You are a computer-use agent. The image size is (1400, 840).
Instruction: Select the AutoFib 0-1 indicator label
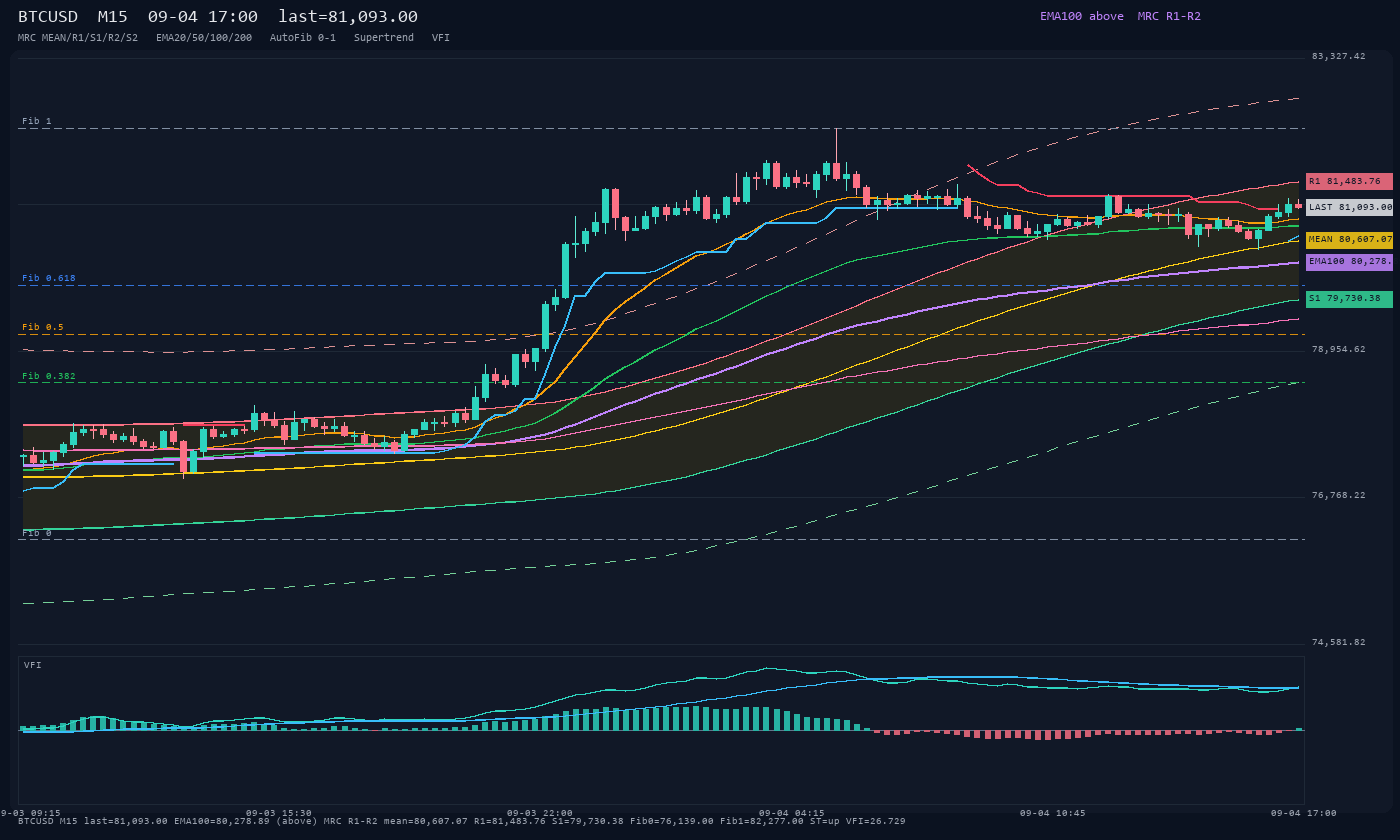303,37
